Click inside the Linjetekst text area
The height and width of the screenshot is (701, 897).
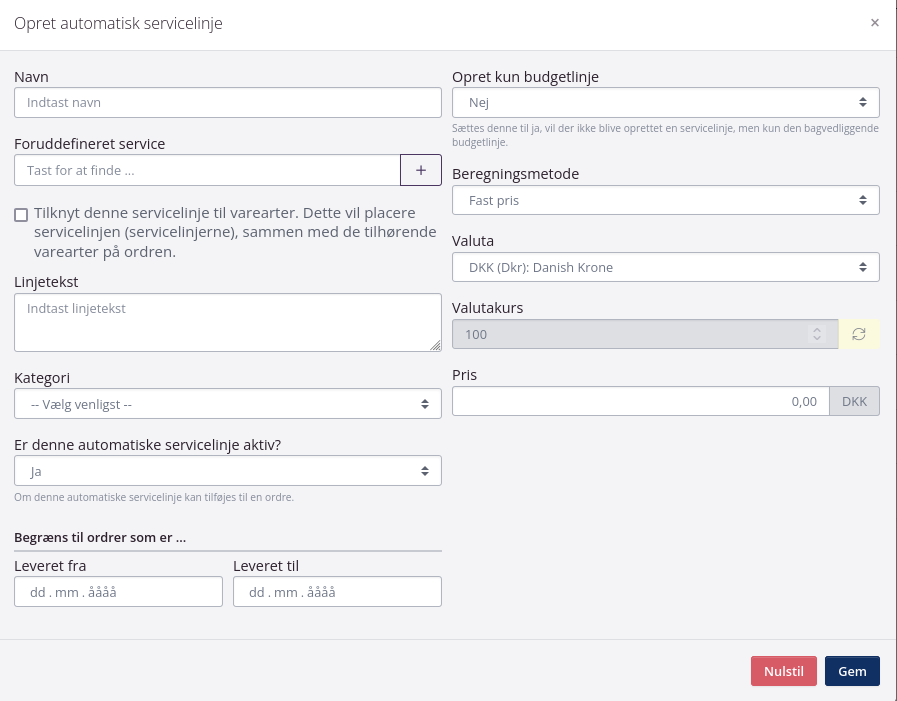[228, 322]
